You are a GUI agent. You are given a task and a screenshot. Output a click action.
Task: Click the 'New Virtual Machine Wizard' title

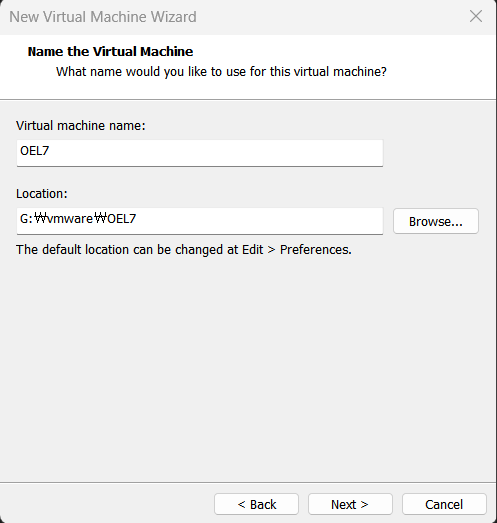103,17
